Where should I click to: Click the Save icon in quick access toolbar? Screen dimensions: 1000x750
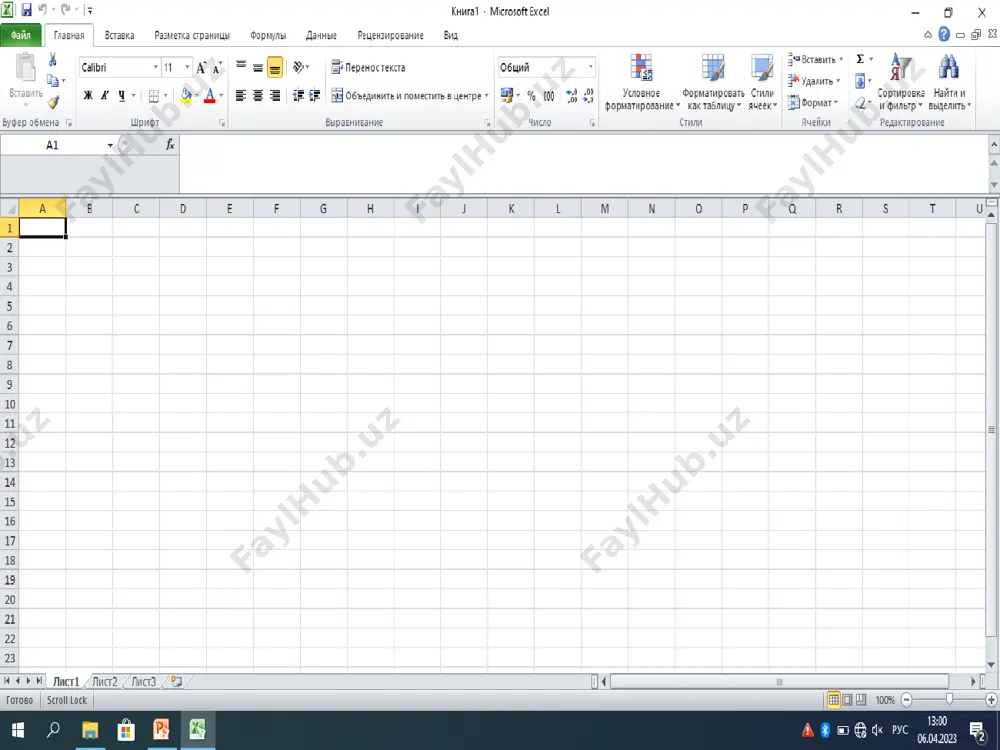[x=26, y=10]
